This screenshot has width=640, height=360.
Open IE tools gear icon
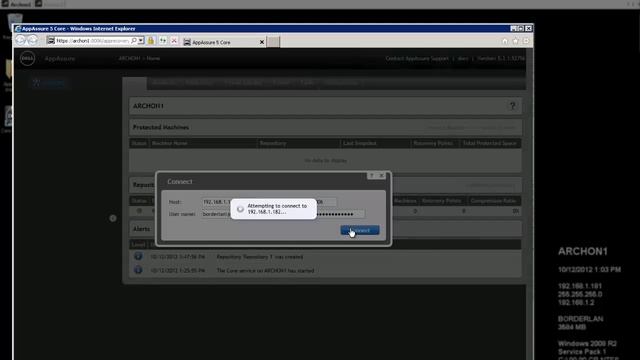click(526, 41)
